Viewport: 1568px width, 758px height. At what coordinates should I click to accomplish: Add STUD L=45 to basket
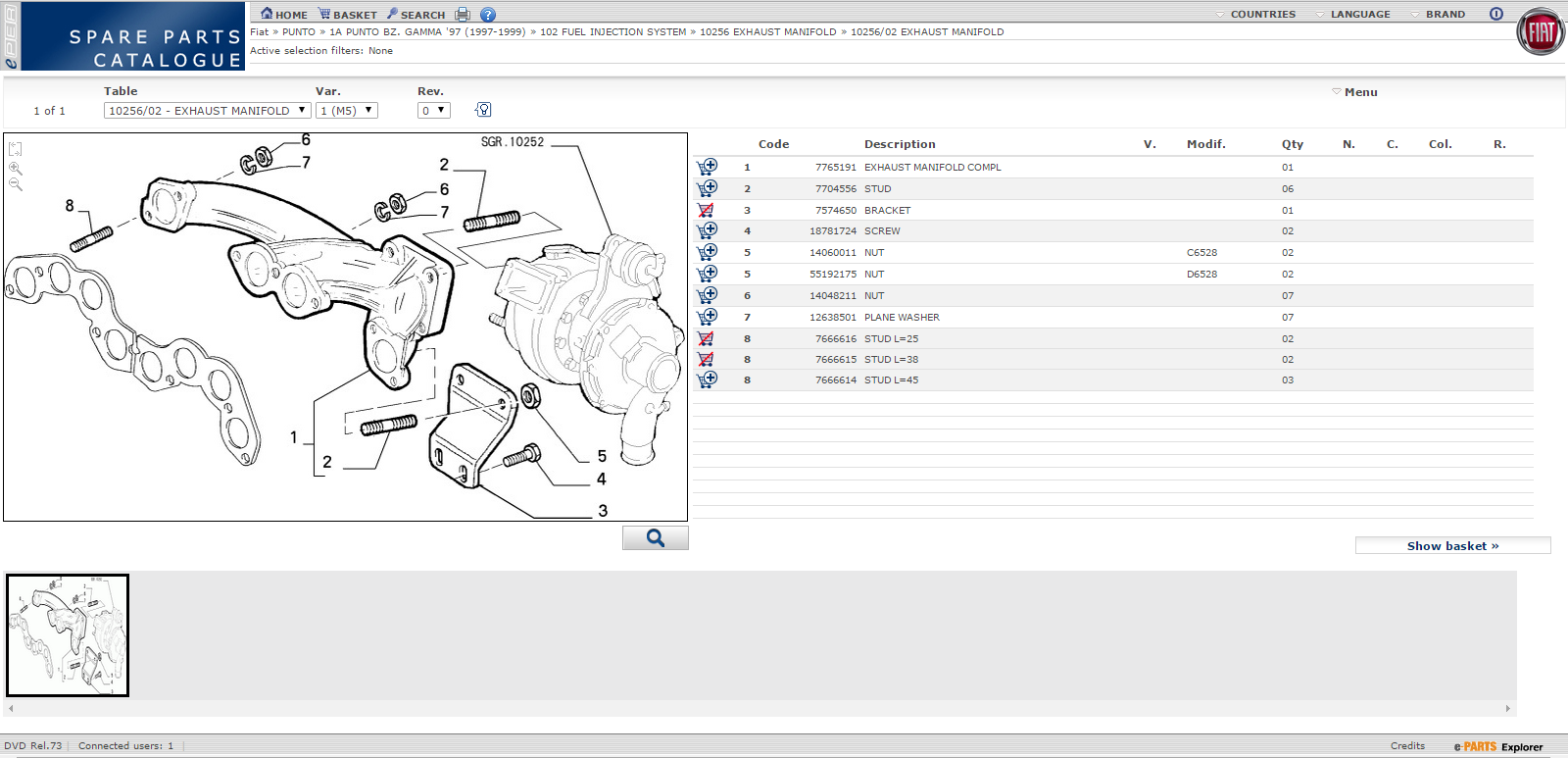tap(707, 379)
